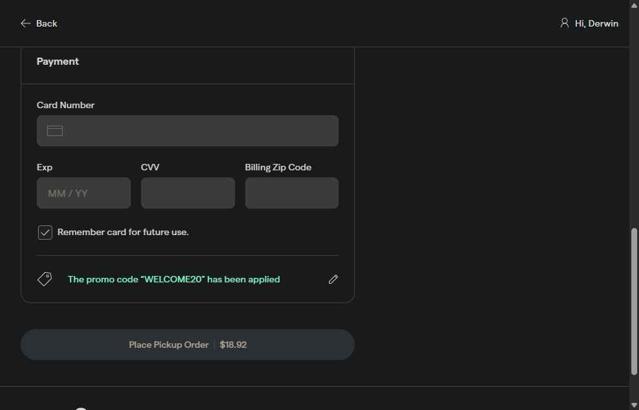This screenshot has width=639, height=410.
Task: Click the credit card icon in Card Number
Action: [55, 131]
